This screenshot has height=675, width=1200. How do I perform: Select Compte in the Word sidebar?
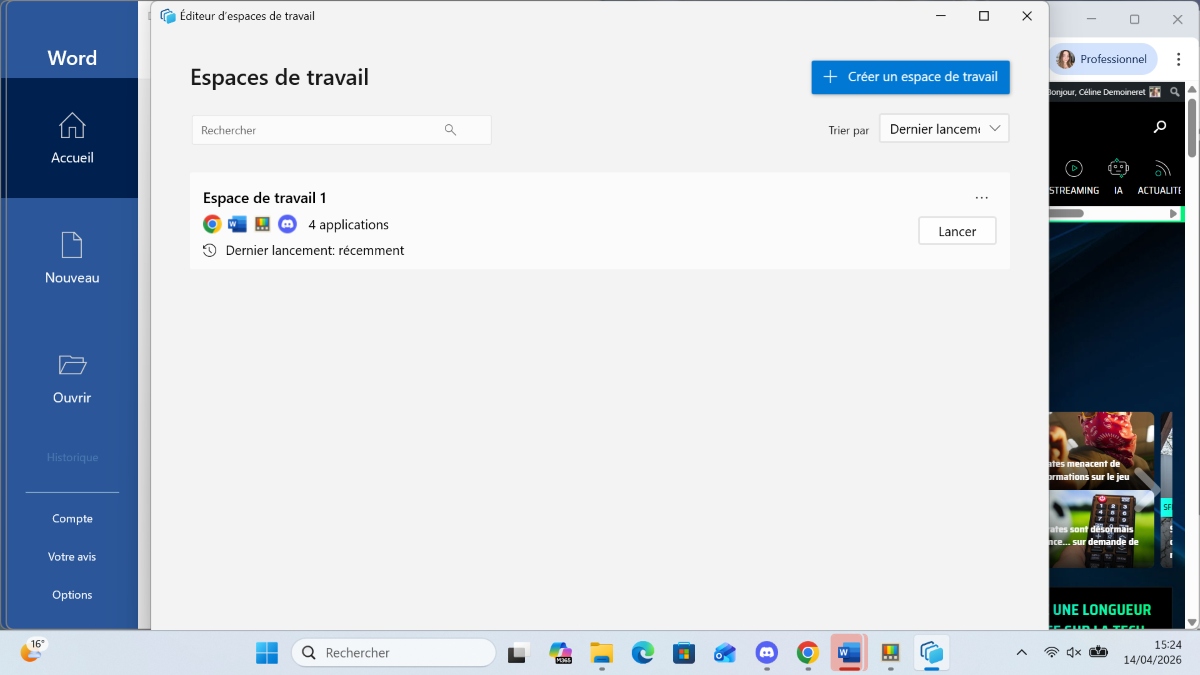(x=71, y=518)
